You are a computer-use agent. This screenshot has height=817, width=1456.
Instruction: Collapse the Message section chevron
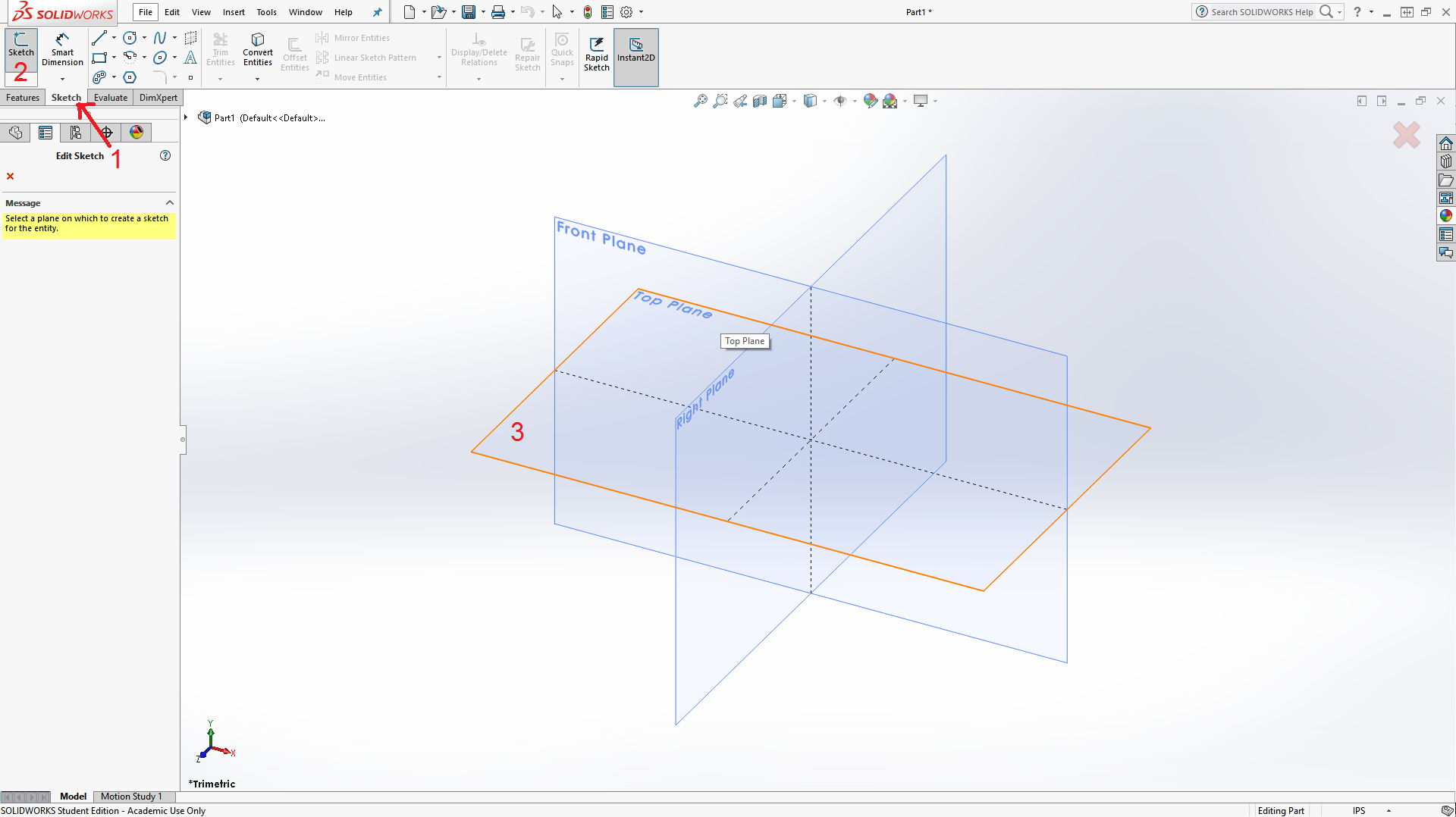tap(170, 203)
